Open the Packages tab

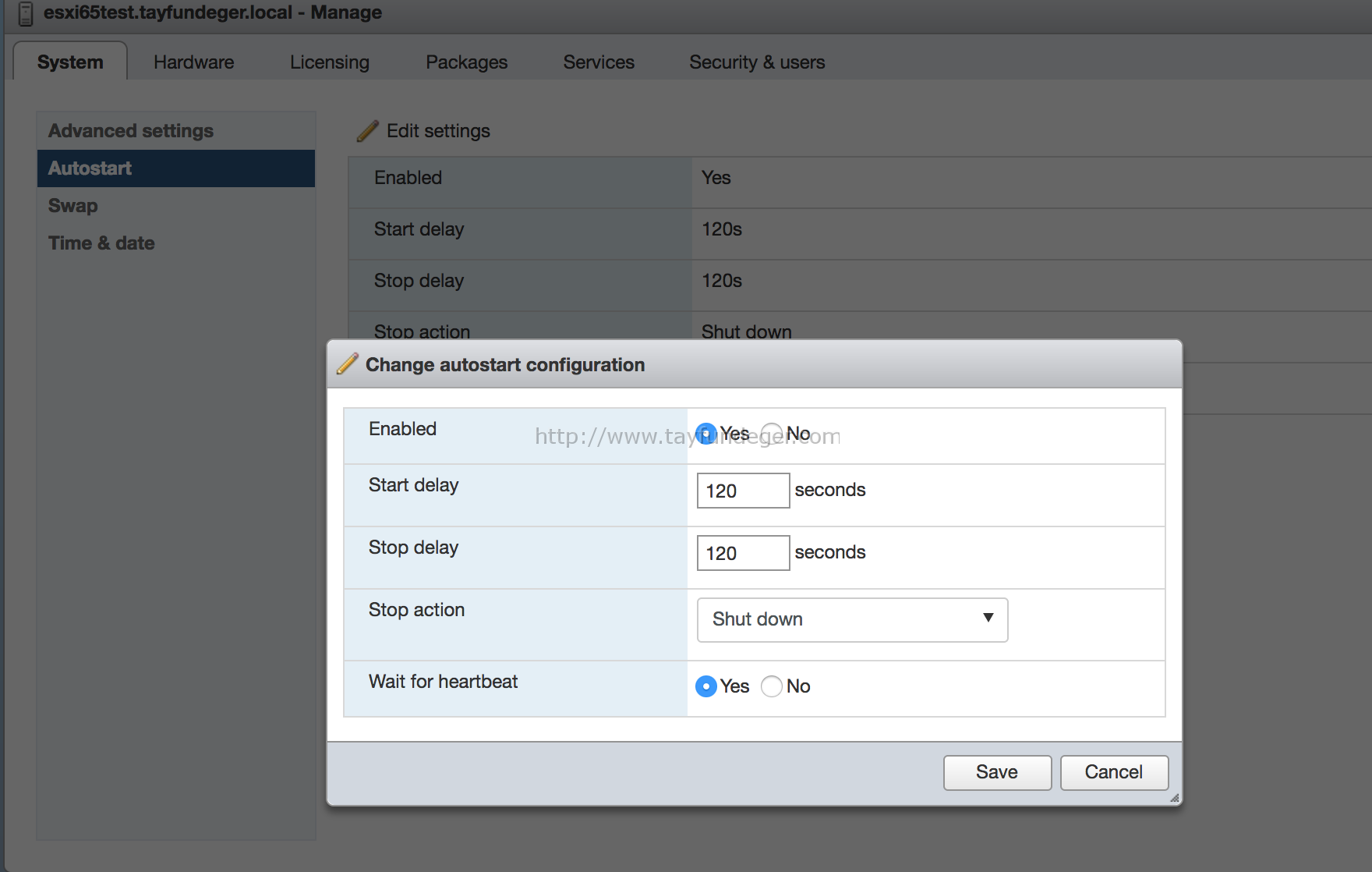click(x=466, y=62)
